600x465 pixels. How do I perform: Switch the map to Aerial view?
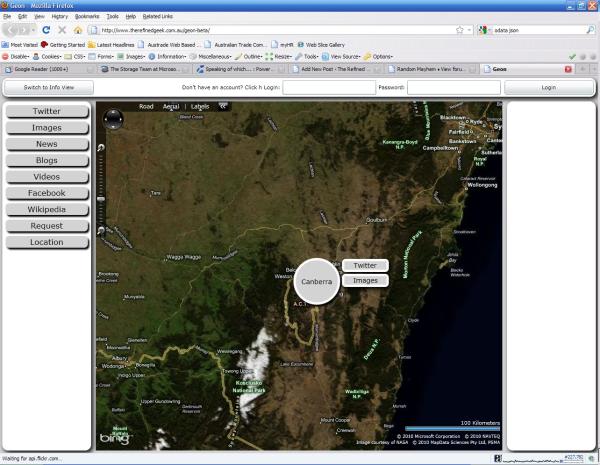[x=171, y=107]
